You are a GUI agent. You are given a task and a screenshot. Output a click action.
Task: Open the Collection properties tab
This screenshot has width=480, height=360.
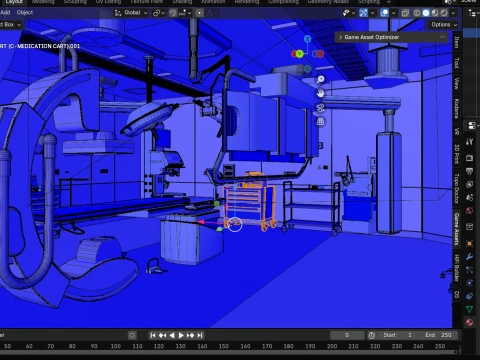point(470,227)
